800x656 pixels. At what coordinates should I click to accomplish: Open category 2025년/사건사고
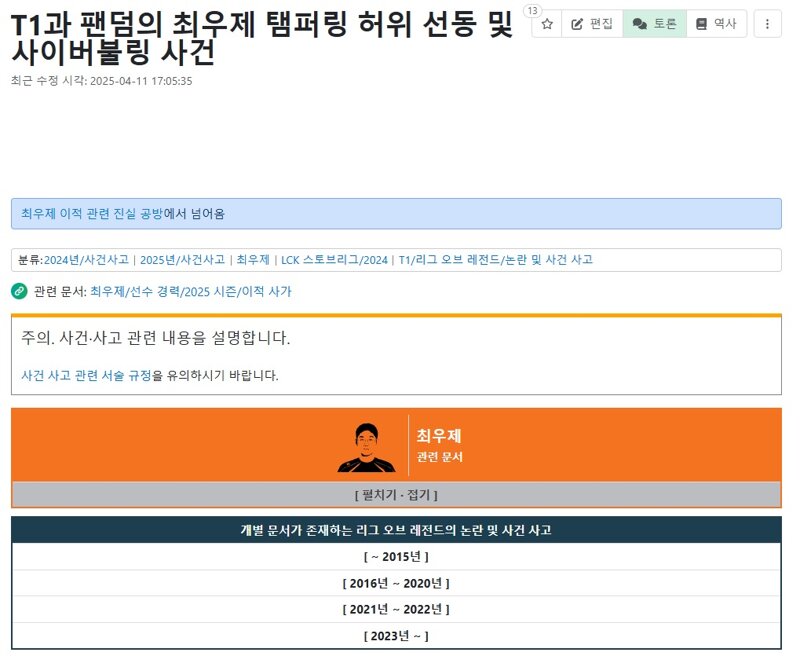(182, 260)
